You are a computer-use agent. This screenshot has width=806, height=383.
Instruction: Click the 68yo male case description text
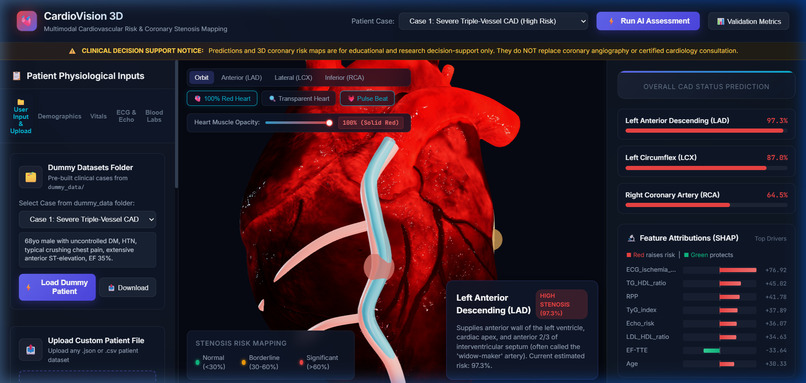(87, 249)
